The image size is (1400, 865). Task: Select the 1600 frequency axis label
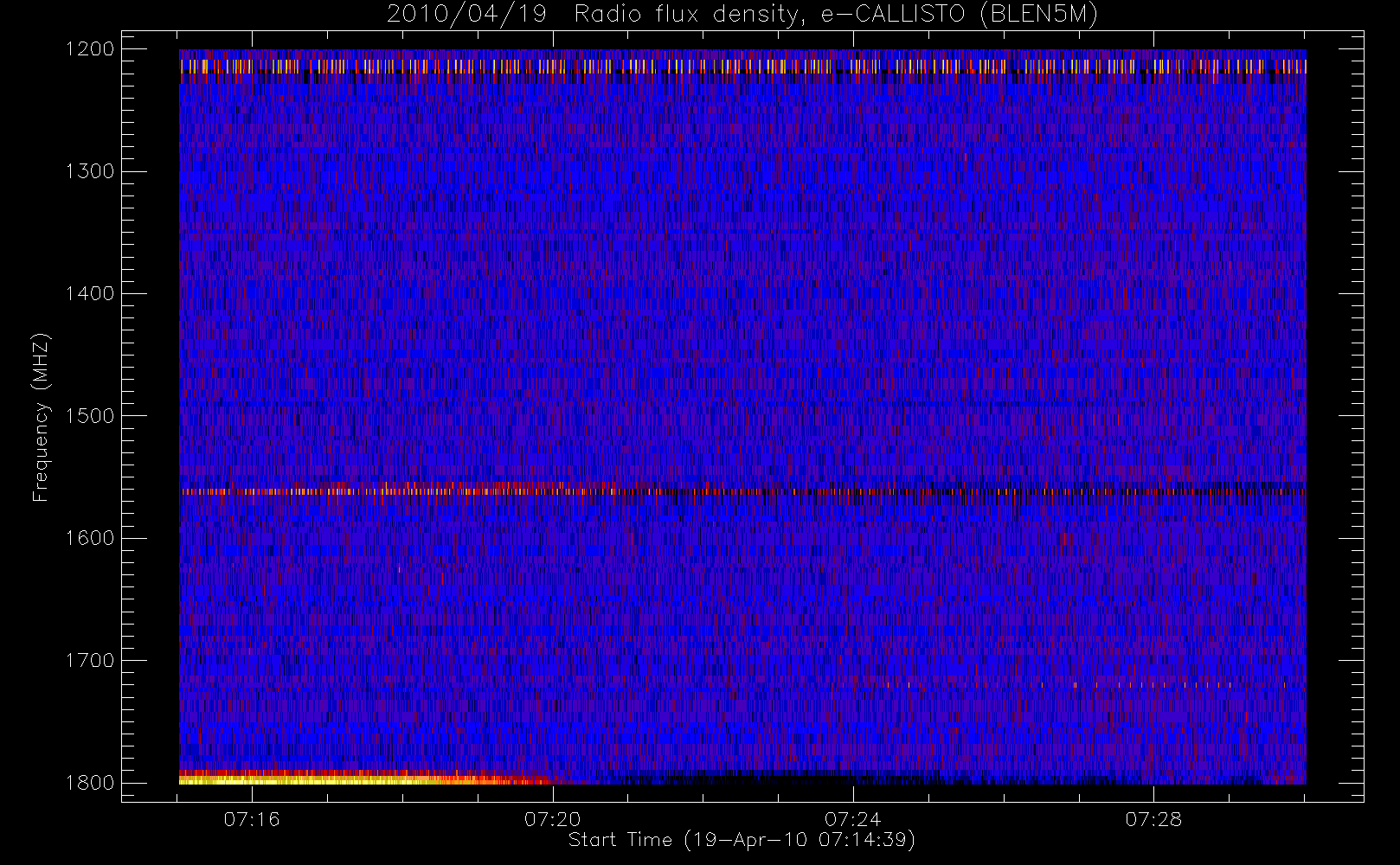(x=90, y=538)
